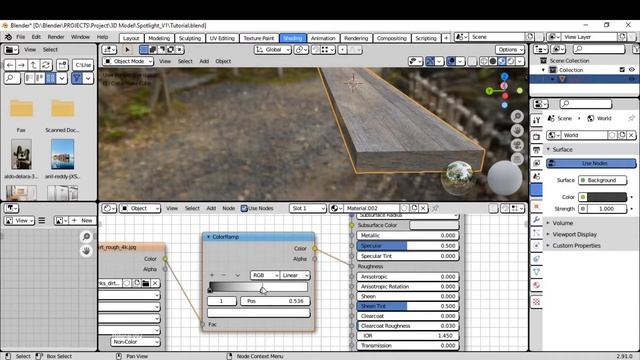This screenshot has width=640, height=360.
Task: Open Global transform orientation dropdown
Action: click(273, 50)
